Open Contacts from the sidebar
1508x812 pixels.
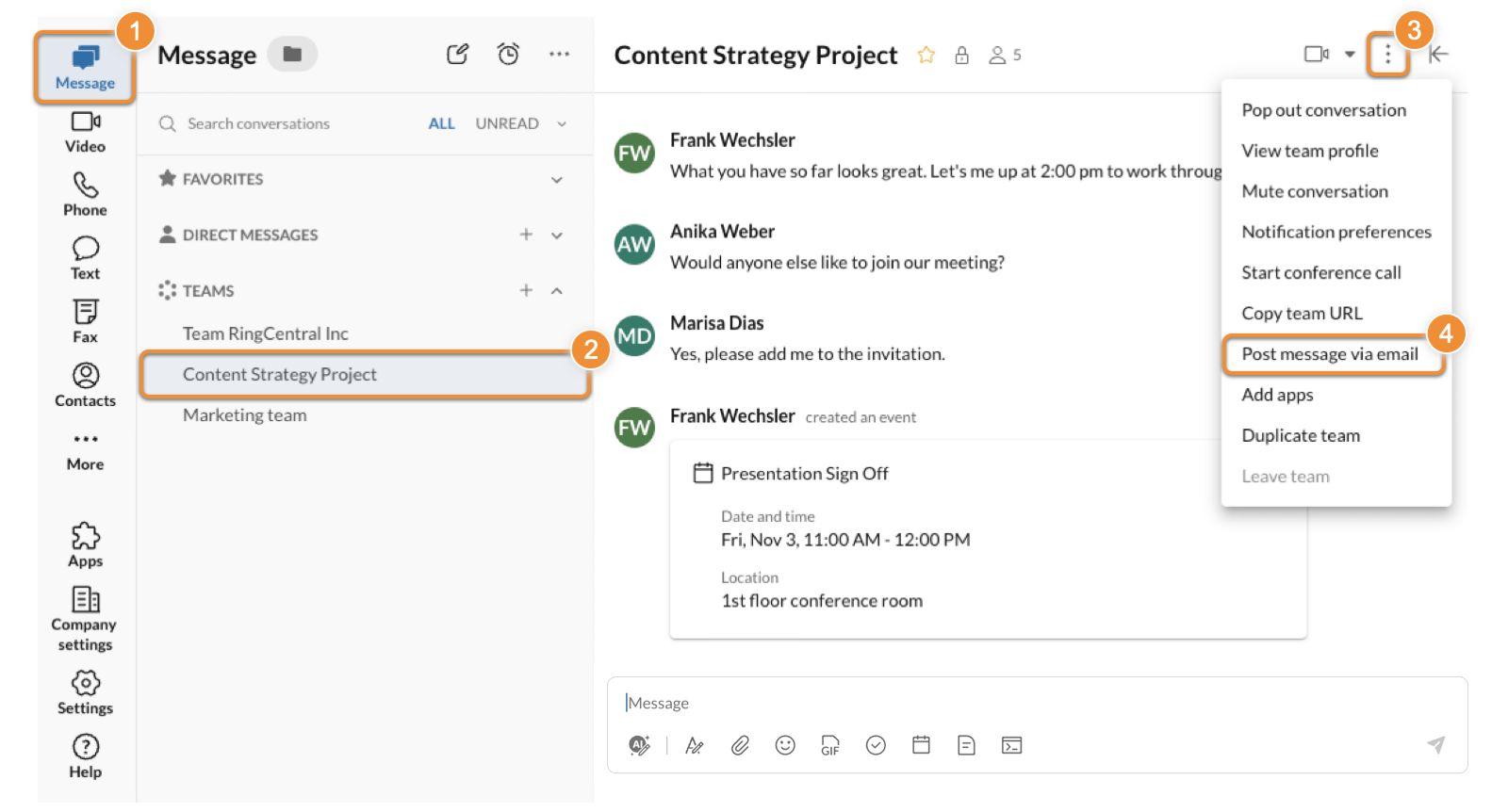(85, 385)
